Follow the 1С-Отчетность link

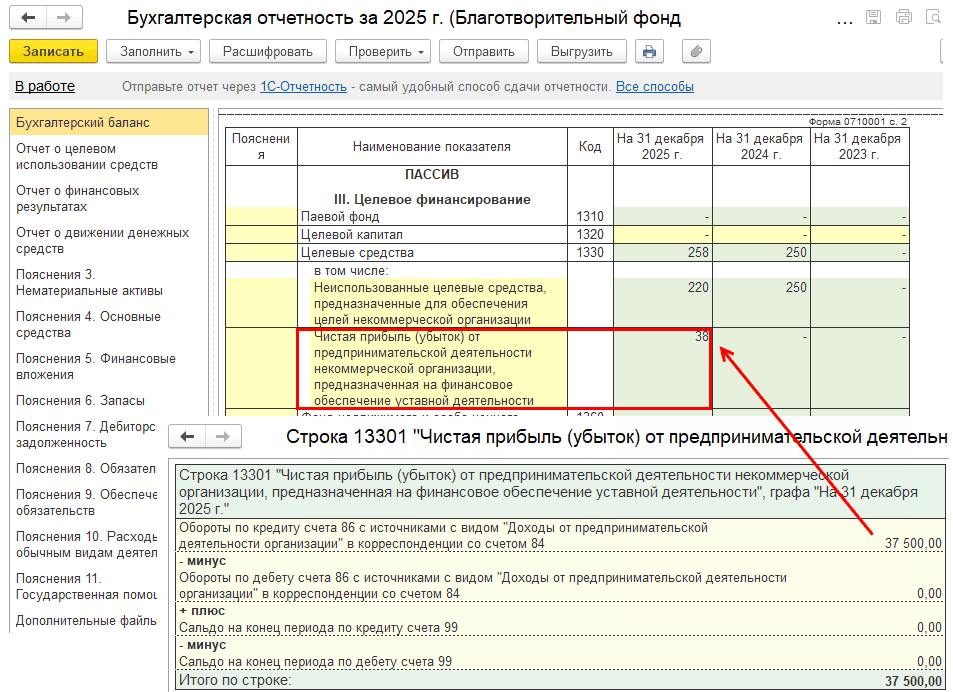[303, 87]
